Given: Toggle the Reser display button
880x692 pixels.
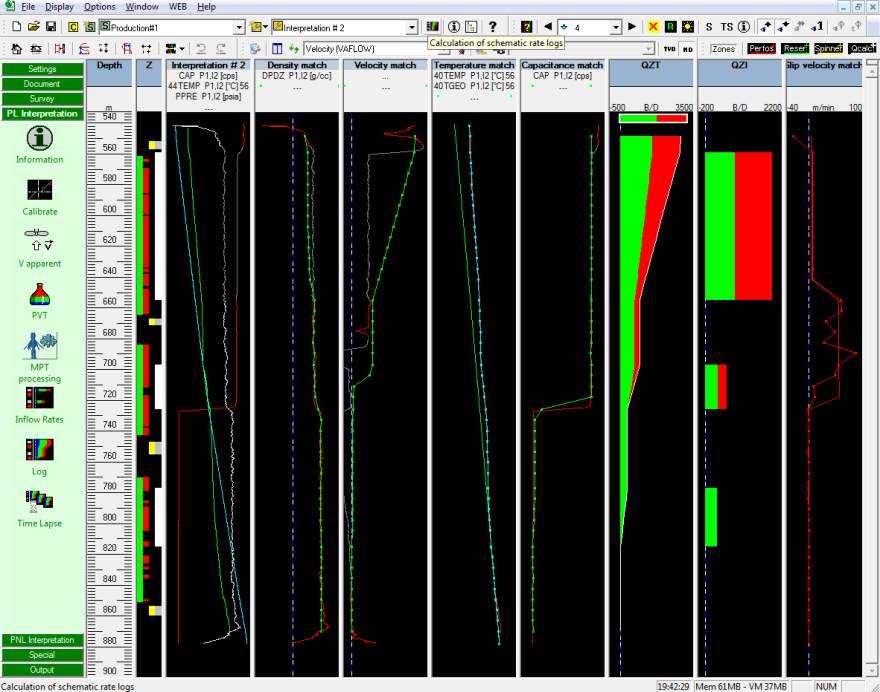Looking at the screenshot, I should coord(795,49).
